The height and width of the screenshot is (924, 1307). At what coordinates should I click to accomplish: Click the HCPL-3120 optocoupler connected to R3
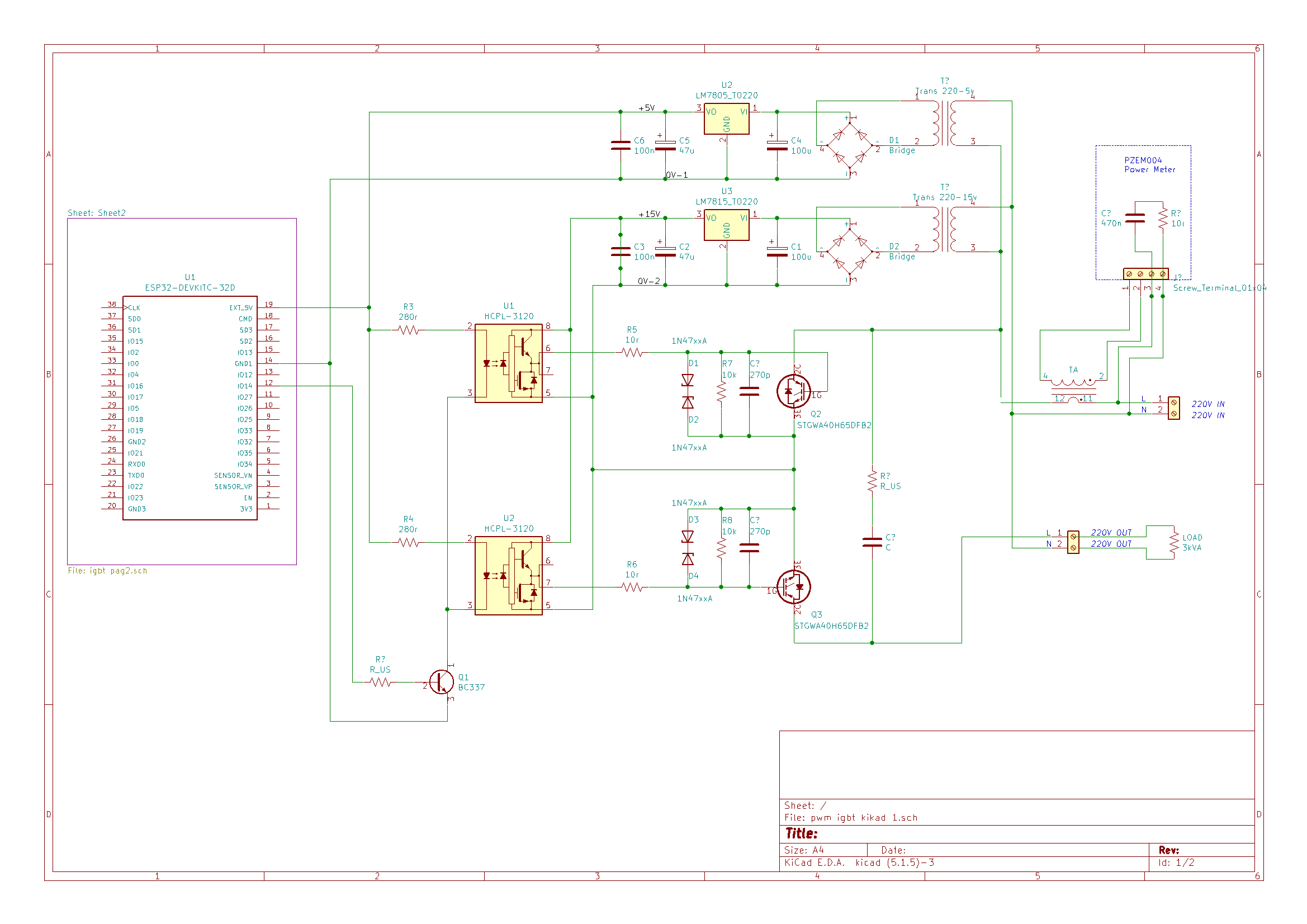click(508, 363)
